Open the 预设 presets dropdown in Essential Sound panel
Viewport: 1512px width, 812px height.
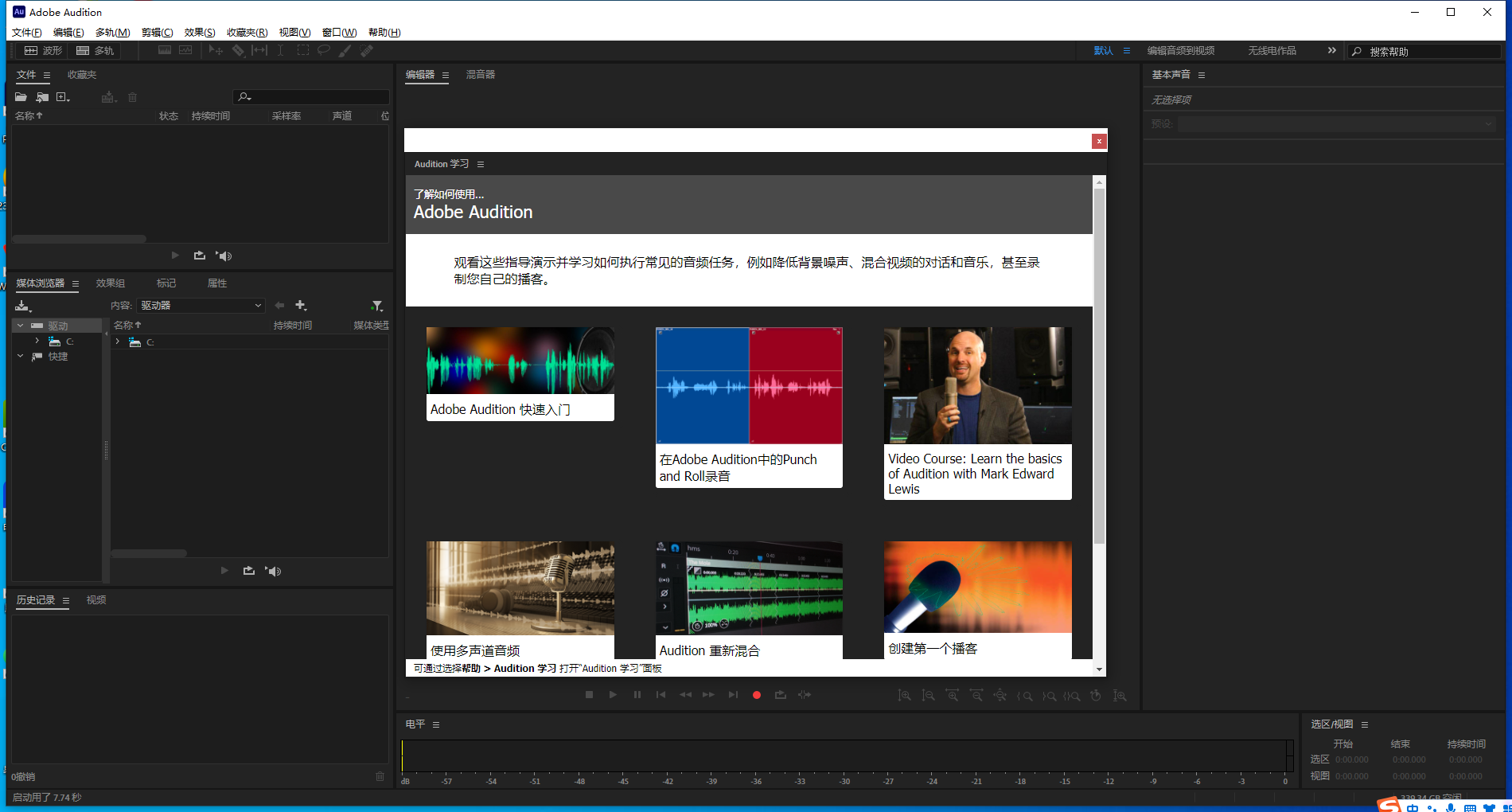(1335, 123)
